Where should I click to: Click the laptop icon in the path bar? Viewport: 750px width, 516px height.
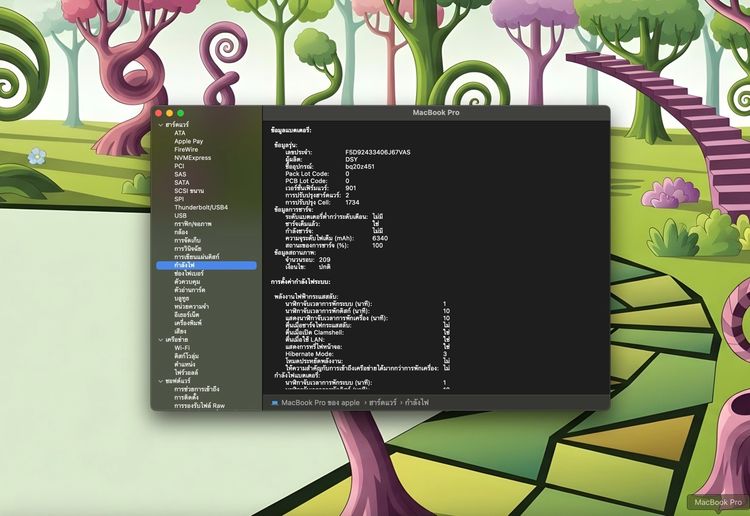coord(274,402)
